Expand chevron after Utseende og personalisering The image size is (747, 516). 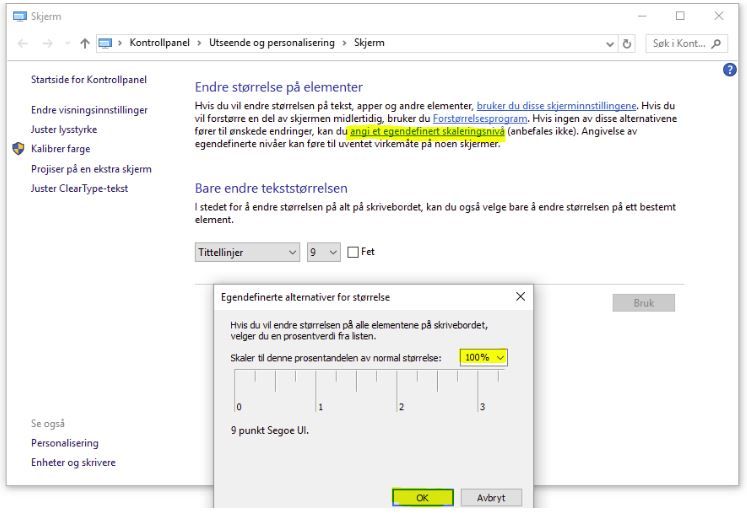[x=344, y=43]
